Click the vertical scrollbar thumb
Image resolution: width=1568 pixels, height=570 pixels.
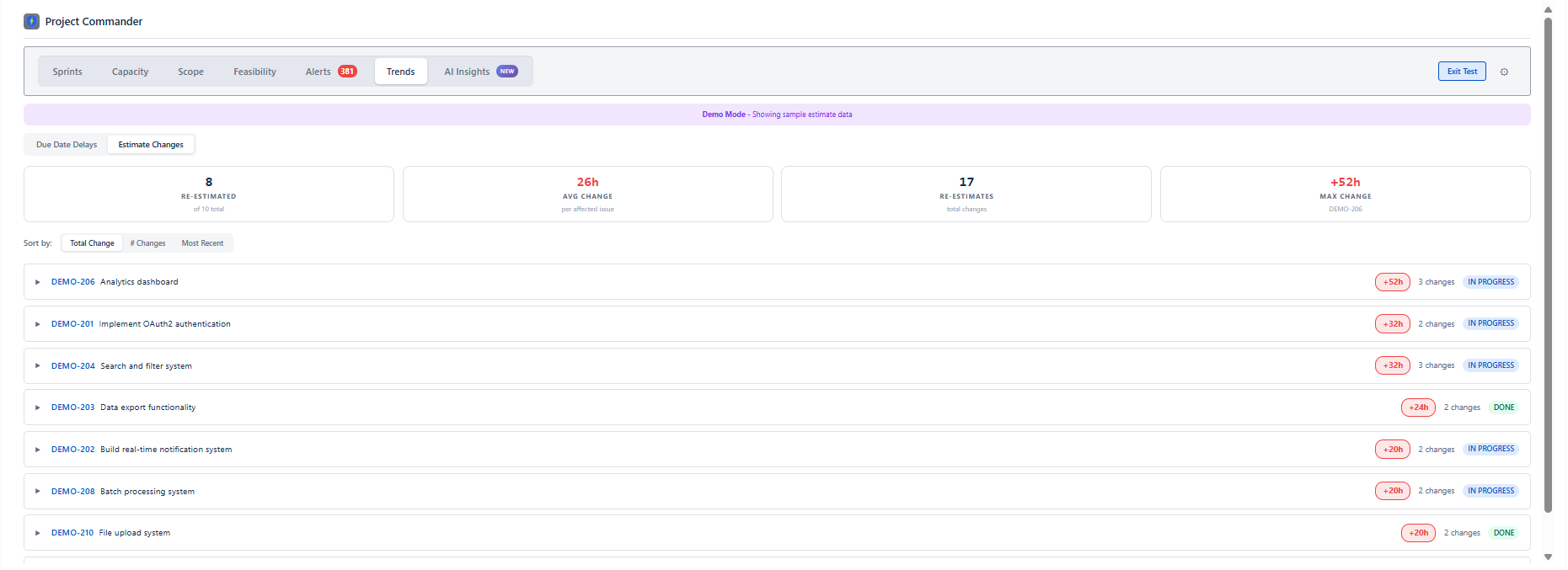click(x=1548, y=265)
